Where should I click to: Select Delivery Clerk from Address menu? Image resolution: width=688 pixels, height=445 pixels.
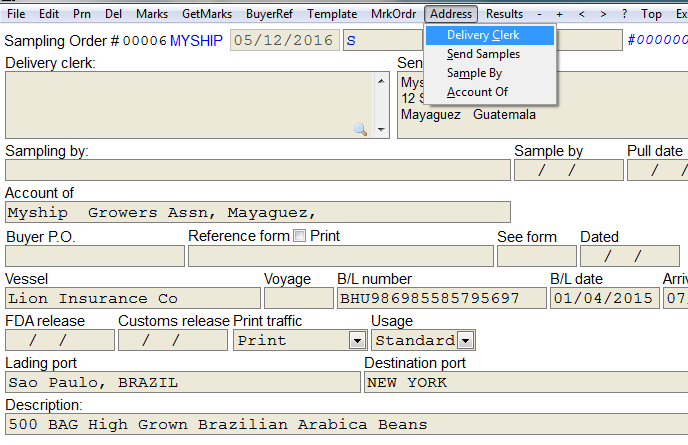click(x=490, y=35)
